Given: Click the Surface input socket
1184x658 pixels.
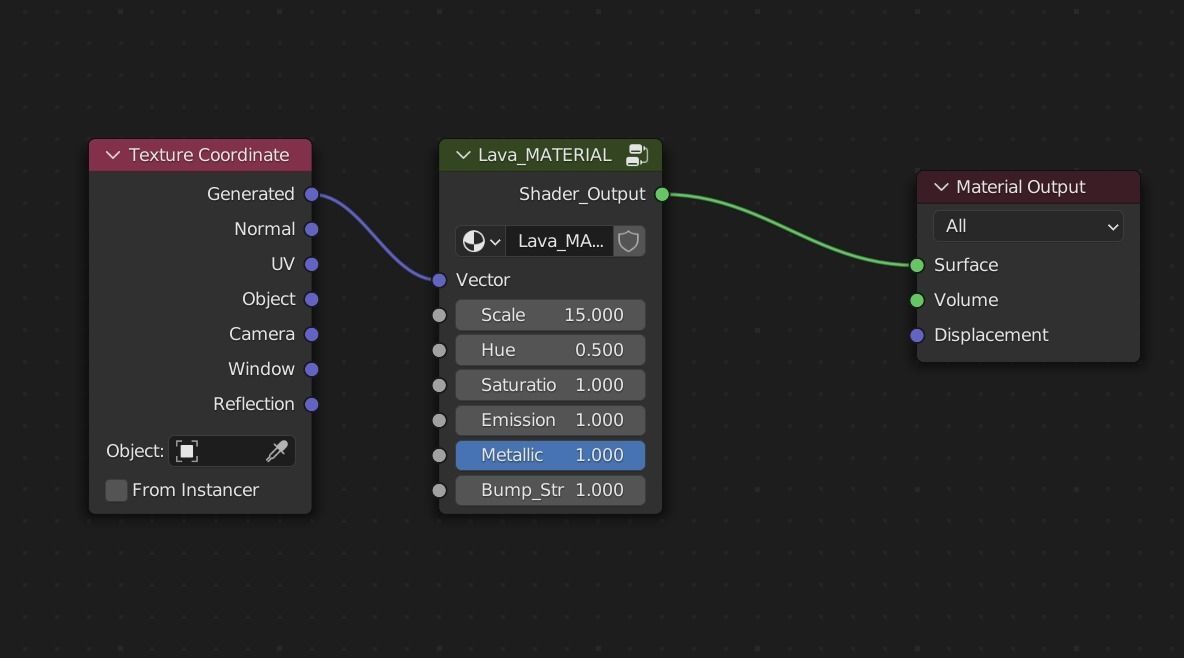Looking at the screenshot, I should click(917, 265).
